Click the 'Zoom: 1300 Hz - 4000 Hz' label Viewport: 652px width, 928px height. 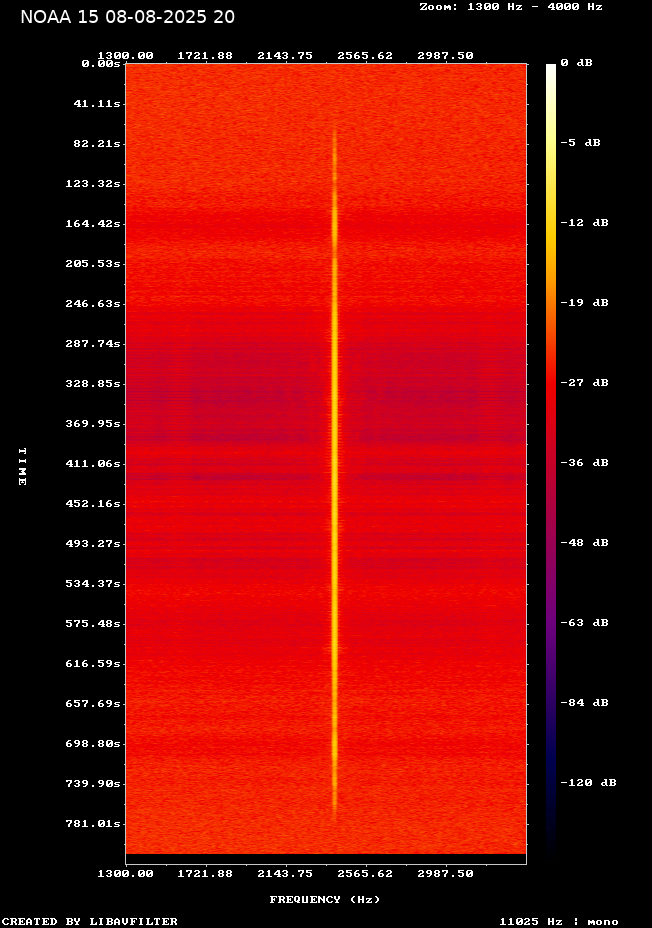click(511, 7)
